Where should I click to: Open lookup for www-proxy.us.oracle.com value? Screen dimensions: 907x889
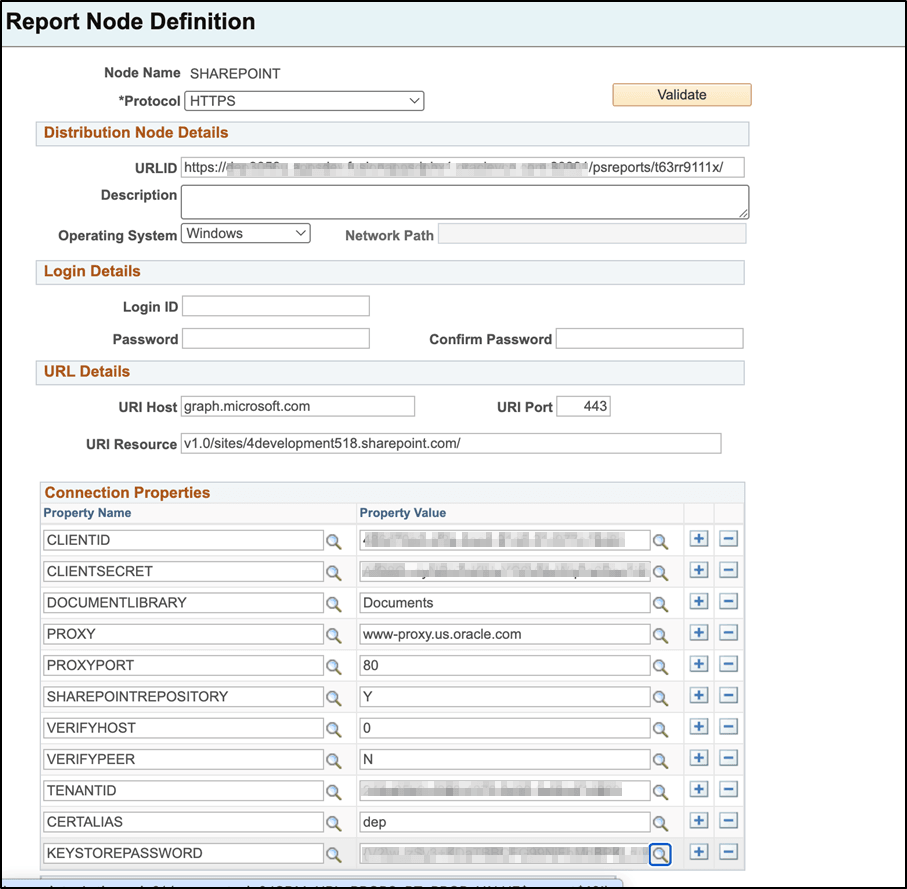(660, 635)
